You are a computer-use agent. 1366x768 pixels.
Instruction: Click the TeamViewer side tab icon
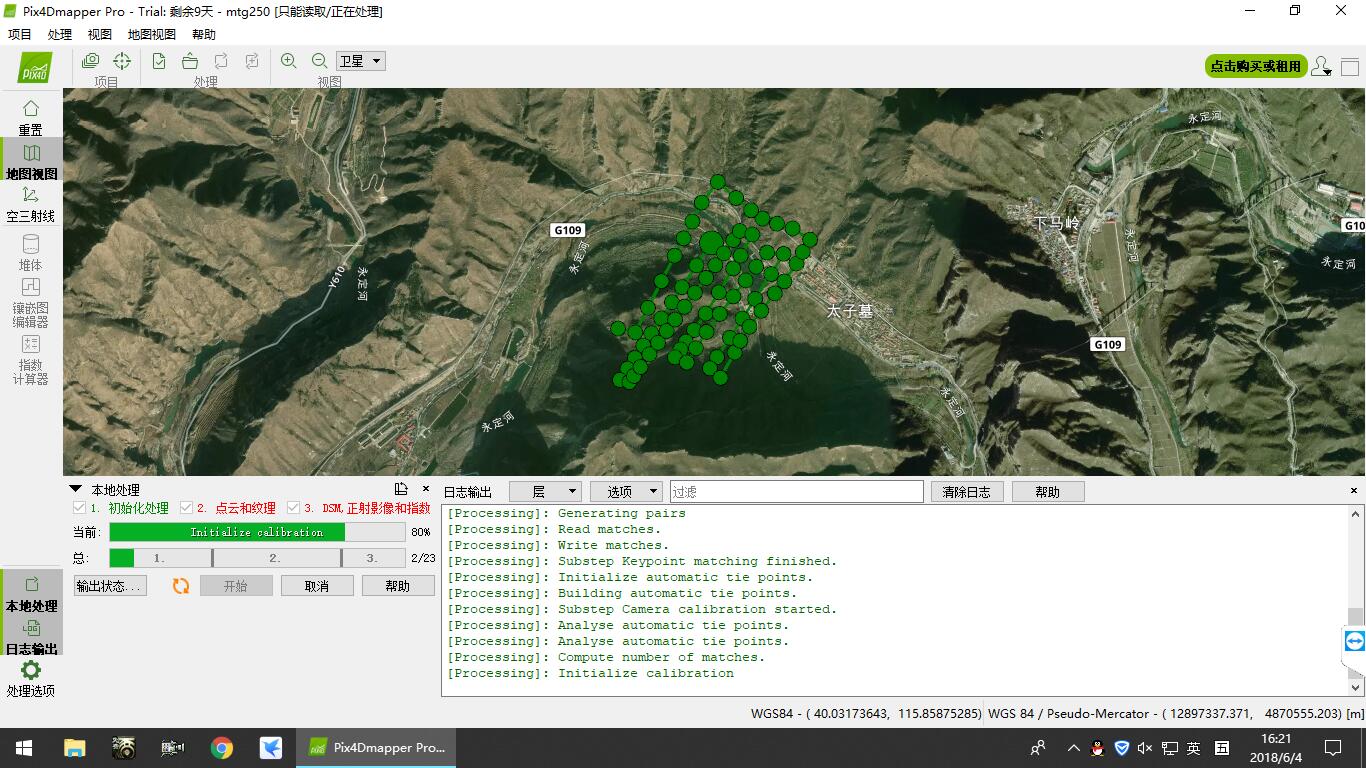click(x=1354, y=641)
